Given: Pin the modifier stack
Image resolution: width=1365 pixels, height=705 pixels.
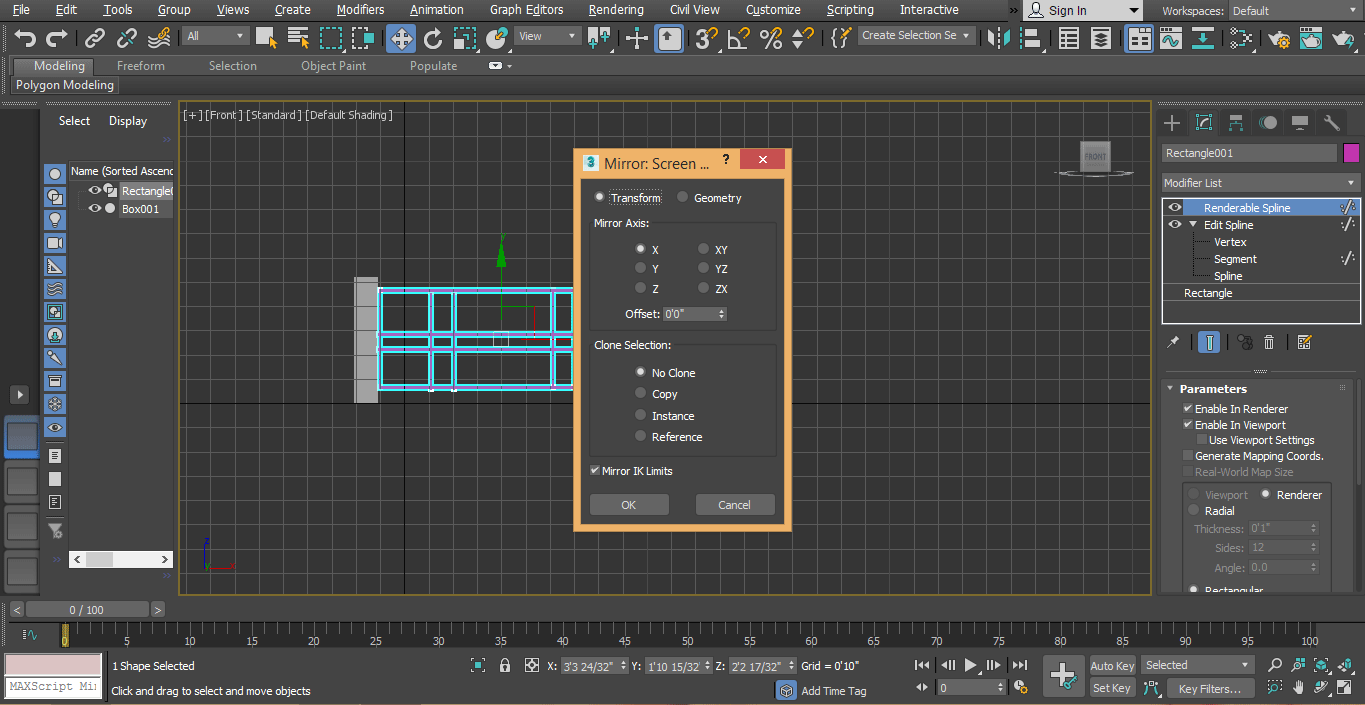Looking at the screenshot, I should pos(1173,342).
